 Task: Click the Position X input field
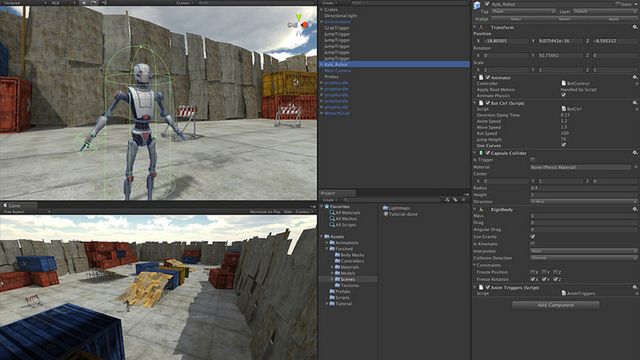[506, 41]
